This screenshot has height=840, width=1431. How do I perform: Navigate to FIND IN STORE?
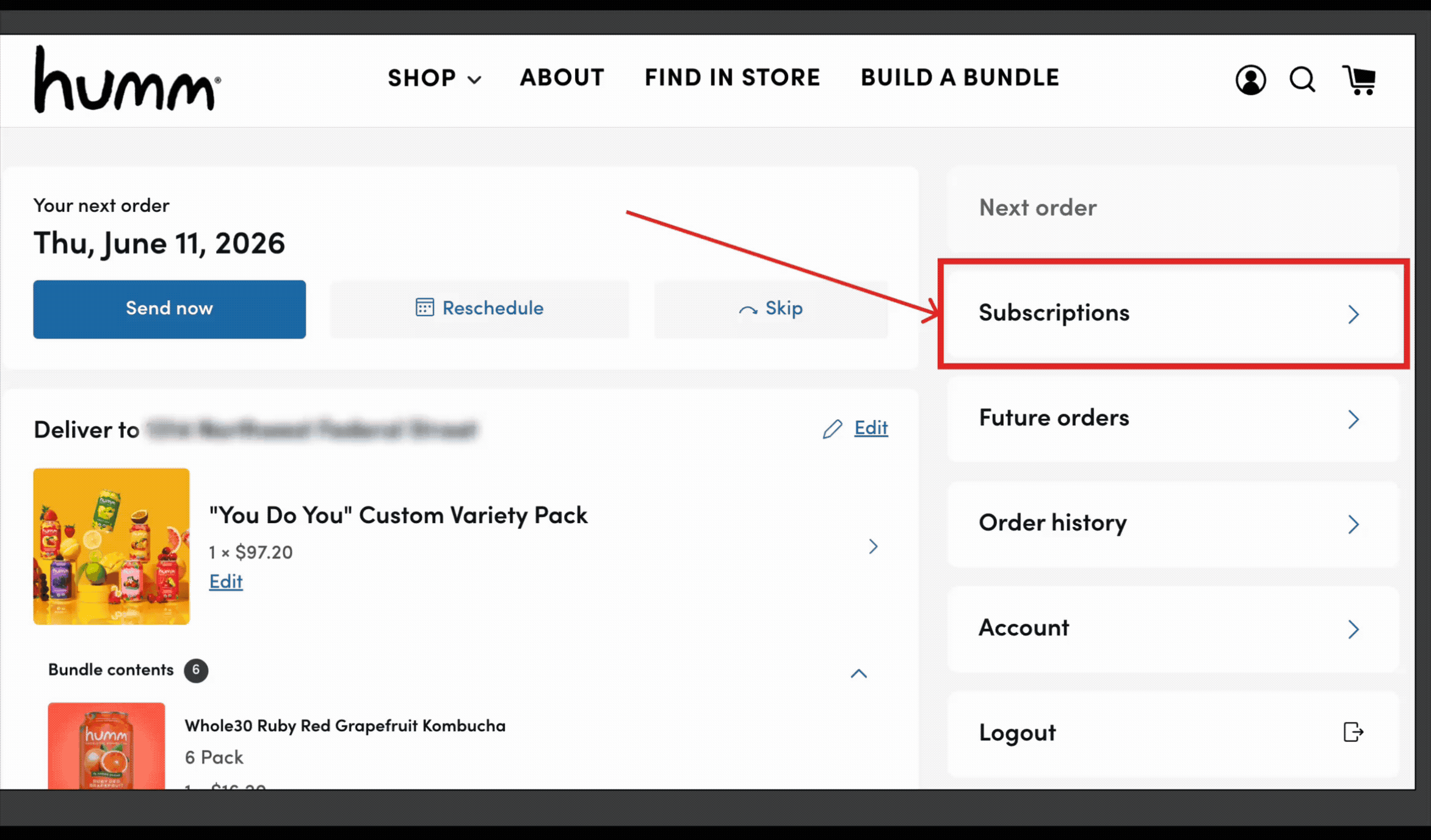(732, 78)
